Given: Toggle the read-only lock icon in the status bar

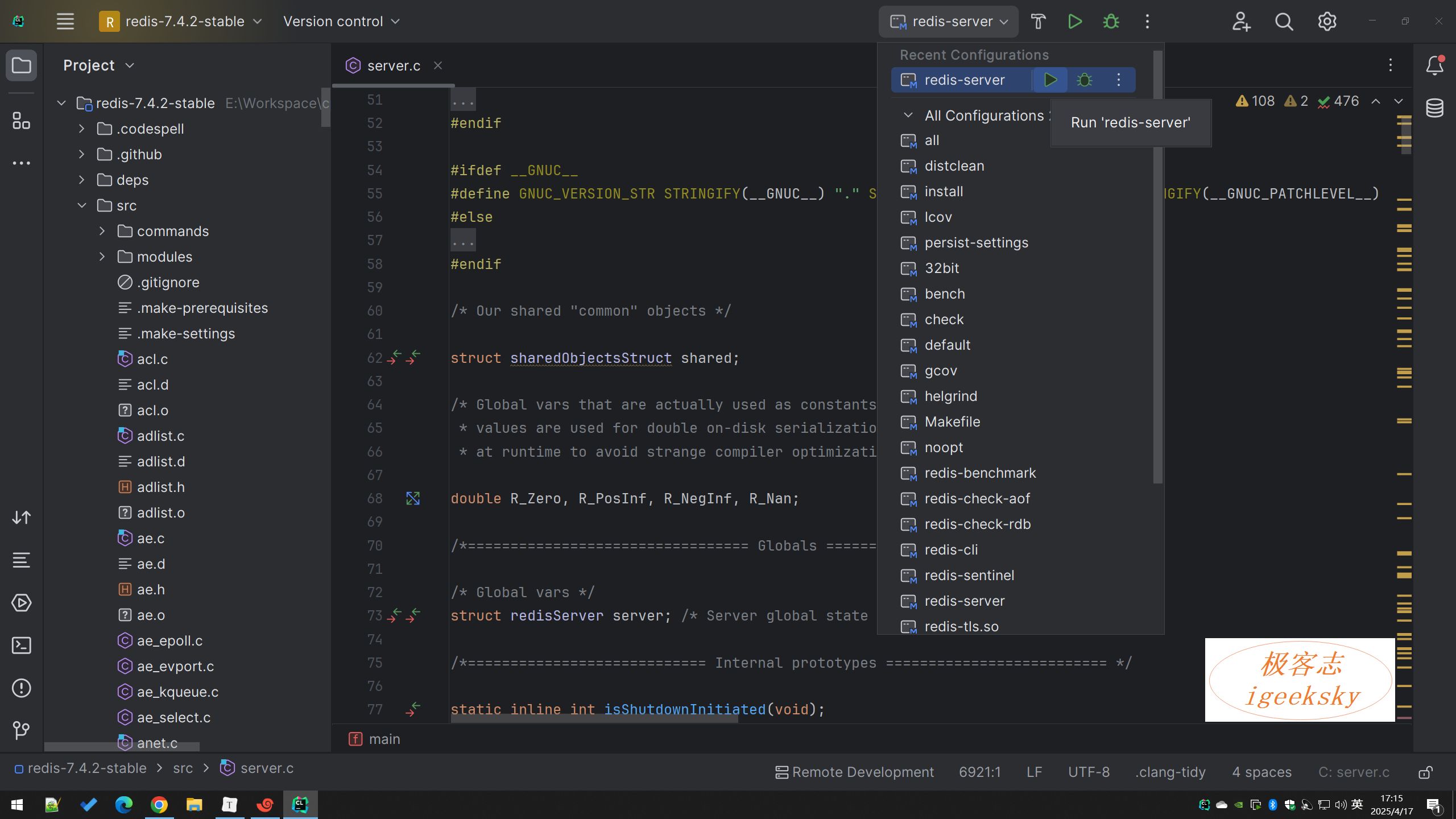Looking at the screenshot, I should pyautogui.click(x=1425, y=772).
